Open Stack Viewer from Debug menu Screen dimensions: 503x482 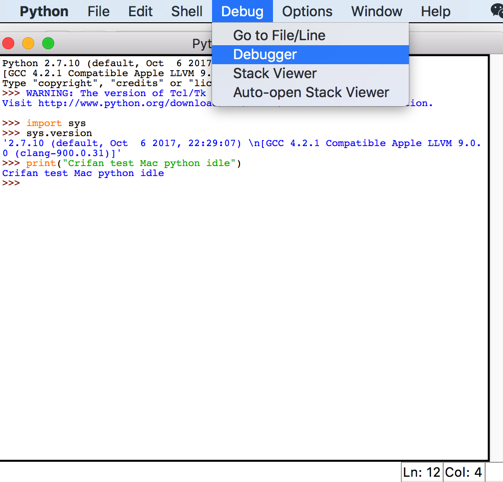(x=310, y=73)
